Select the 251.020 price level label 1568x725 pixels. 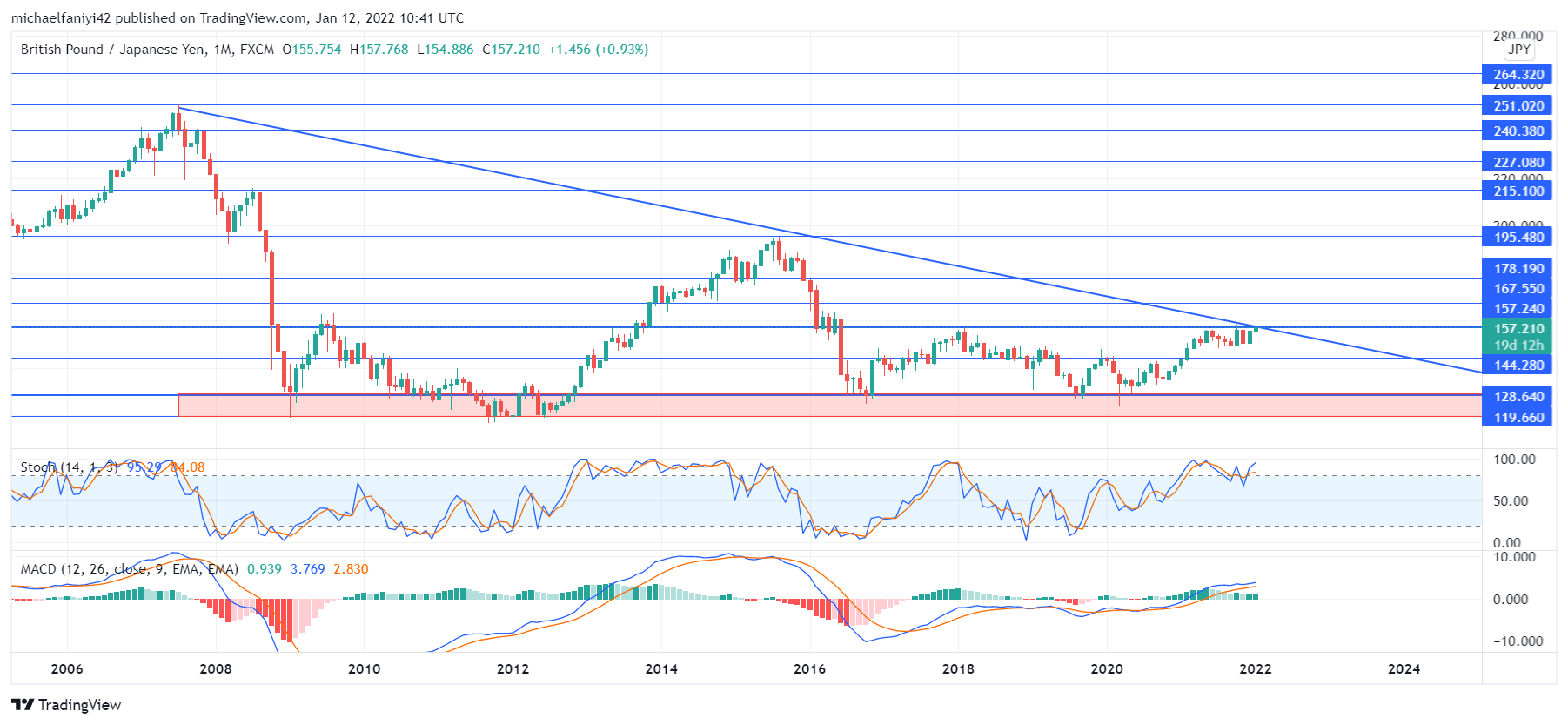[x=1517, y=106]
